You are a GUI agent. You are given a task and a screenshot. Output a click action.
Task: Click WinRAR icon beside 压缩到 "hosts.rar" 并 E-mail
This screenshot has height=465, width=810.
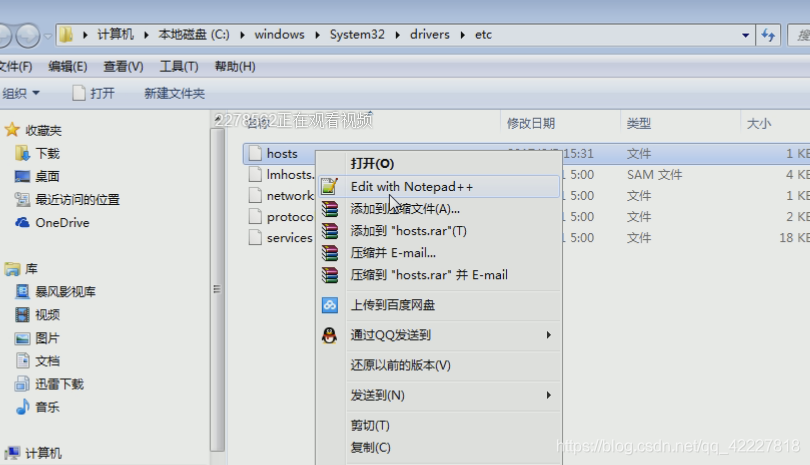(330, 275)
